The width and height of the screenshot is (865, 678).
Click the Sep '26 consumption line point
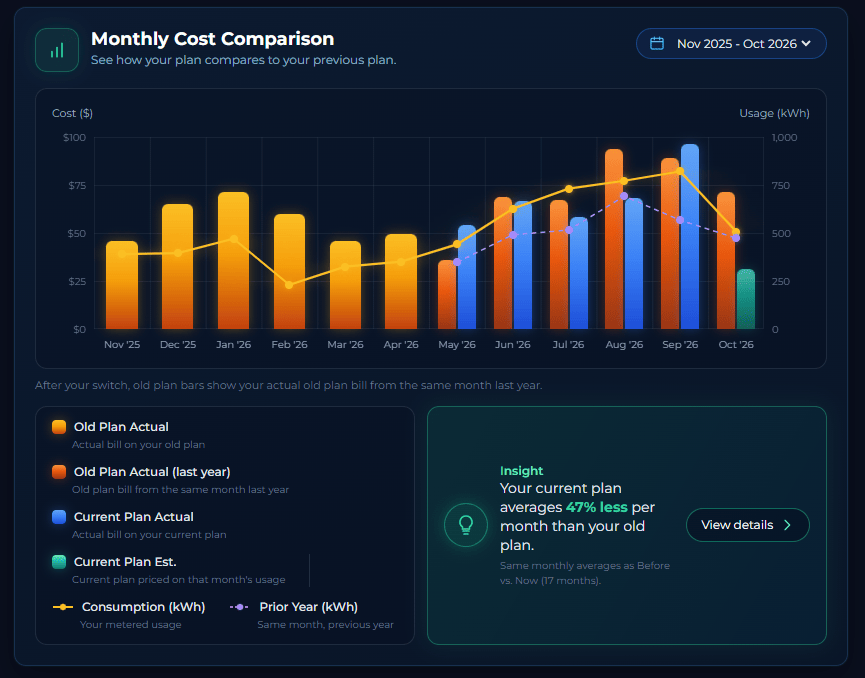[680, 171]
